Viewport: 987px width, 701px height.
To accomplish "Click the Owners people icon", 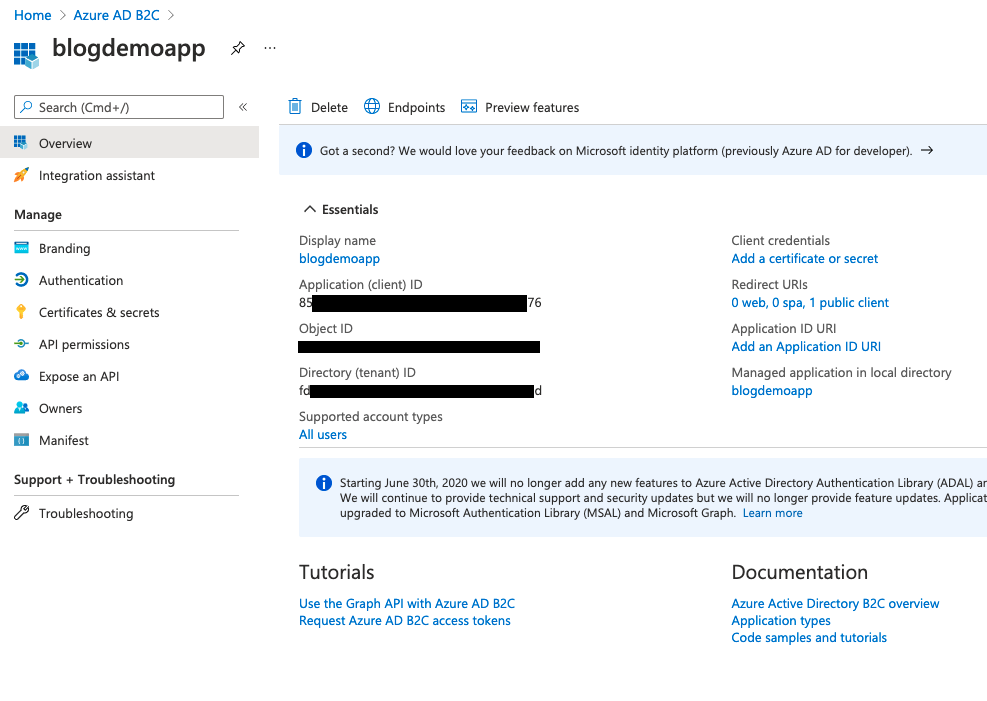I will click(21, 408).
